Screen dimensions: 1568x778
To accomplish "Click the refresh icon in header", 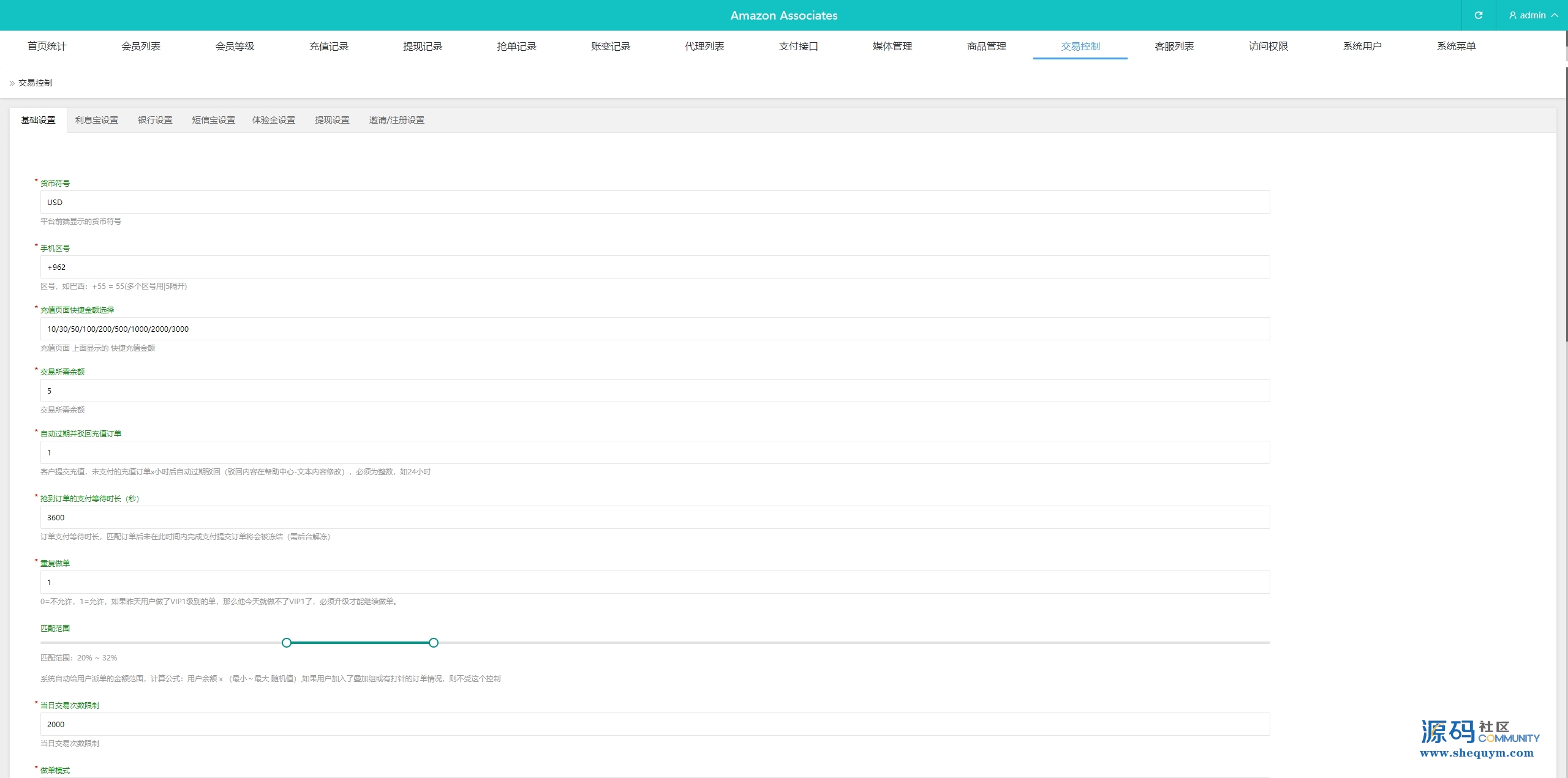I will point(1478,15).
